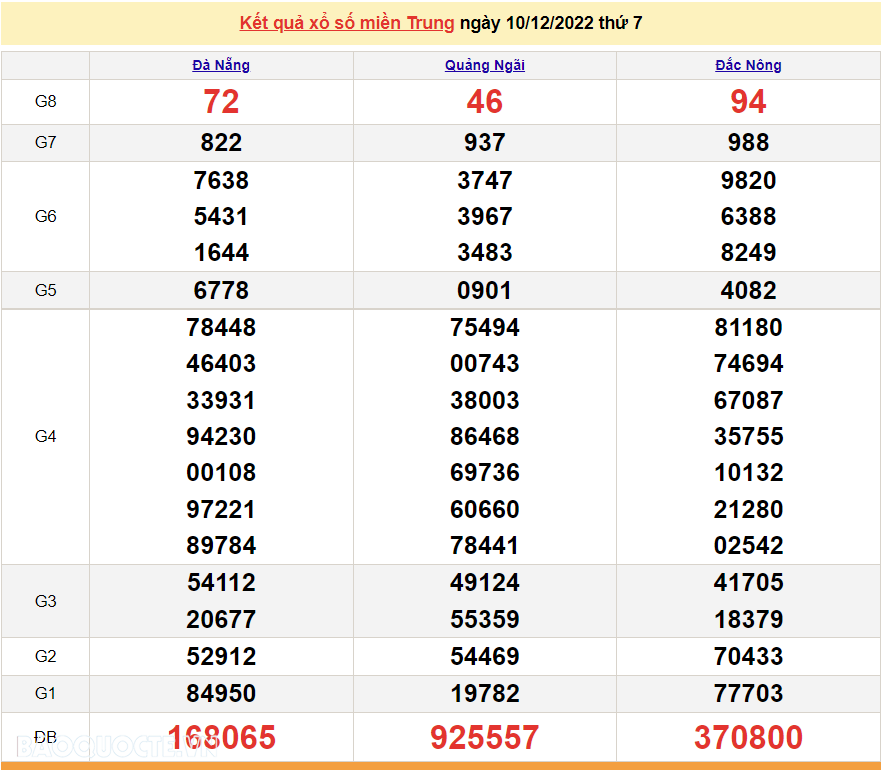884x770 pixels.
Task: Click the G1 number 84950
Action: [221, 693]
